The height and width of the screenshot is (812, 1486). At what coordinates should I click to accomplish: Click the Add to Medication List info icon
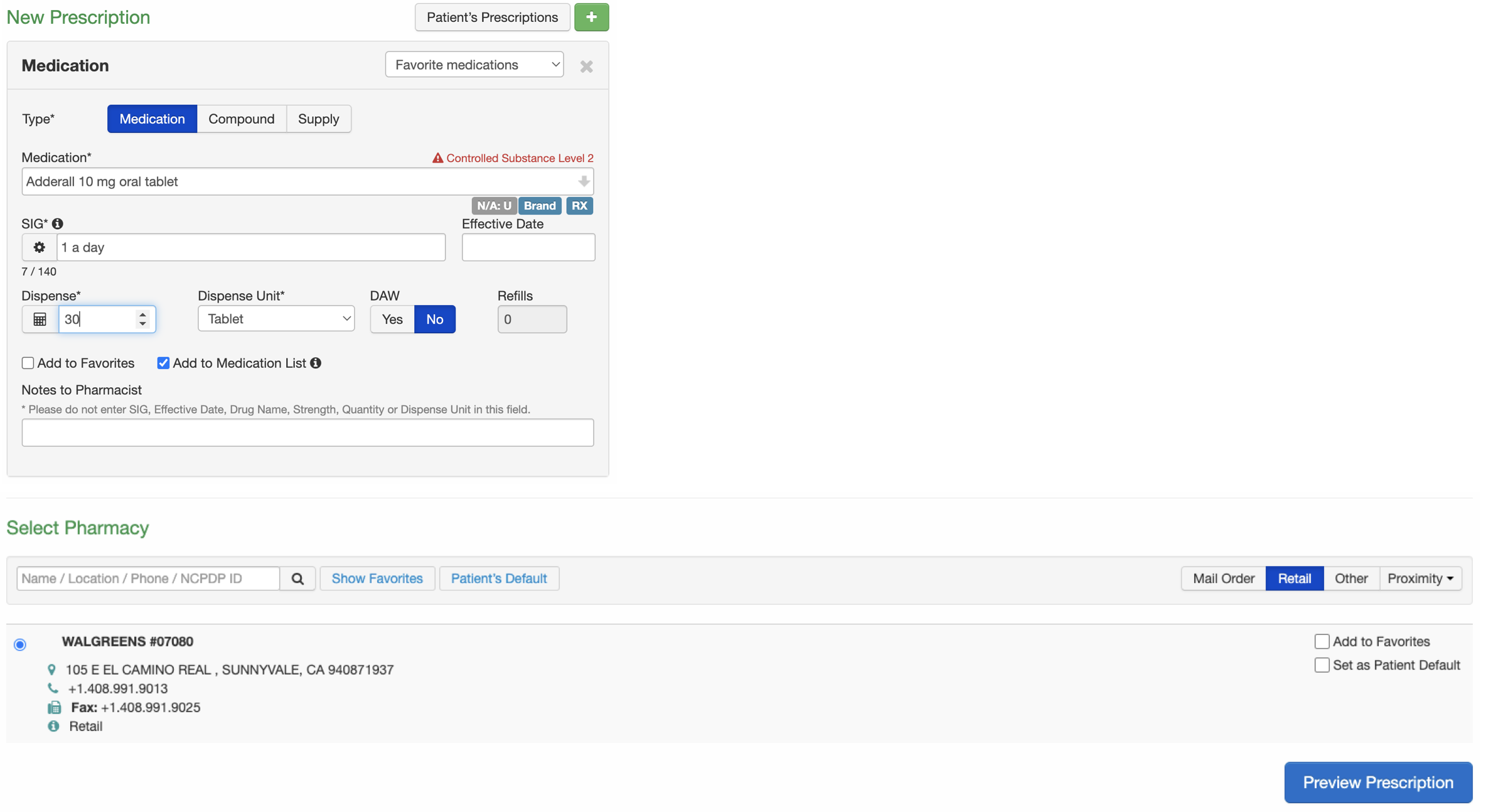click(316, 363)
